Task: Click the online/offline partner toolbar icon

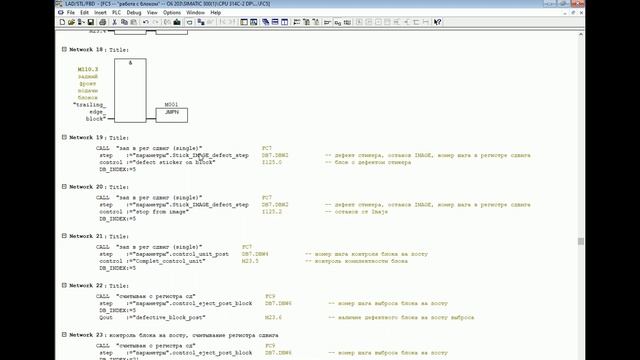Action: (201, 22)
